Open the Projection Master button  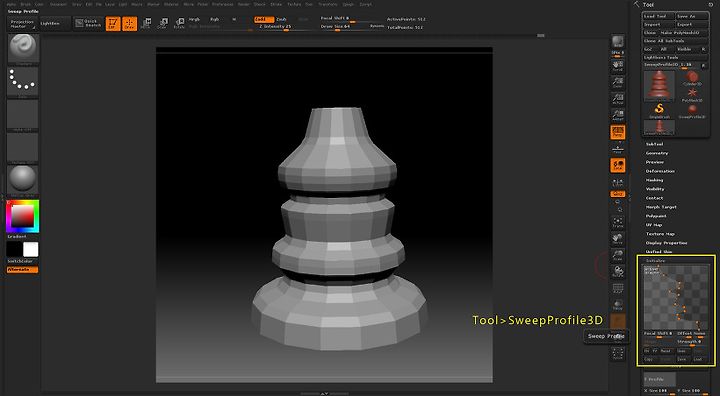pyautogui.click(x=22, y=23)
